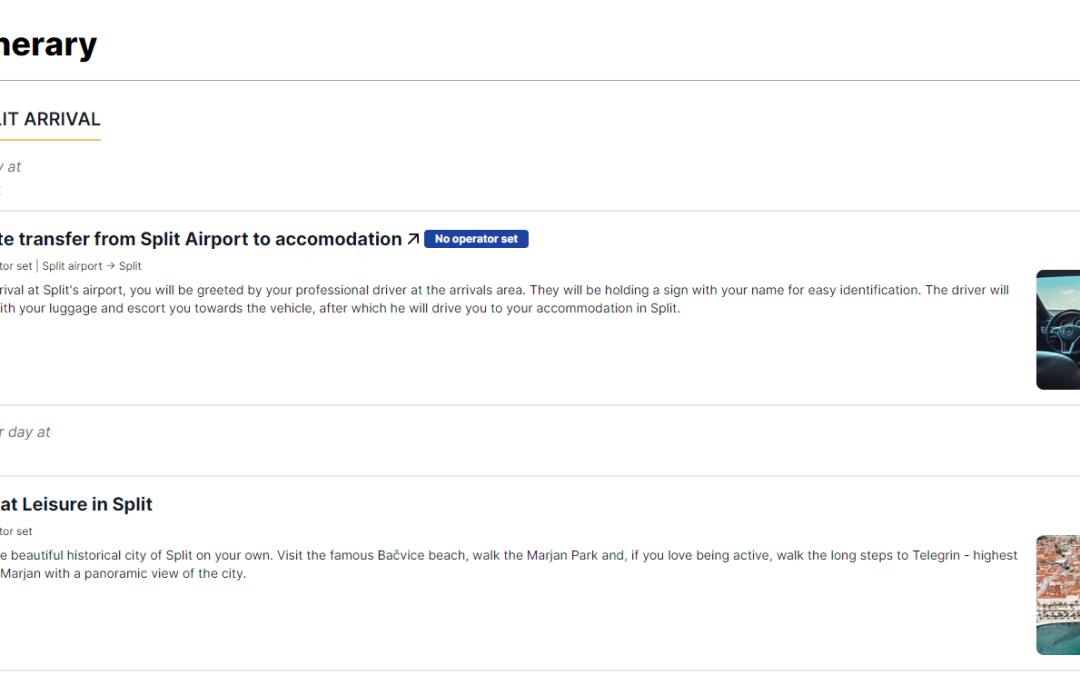
Task: Open the transfer from Split Airport title
Action: tap(200, 239)
